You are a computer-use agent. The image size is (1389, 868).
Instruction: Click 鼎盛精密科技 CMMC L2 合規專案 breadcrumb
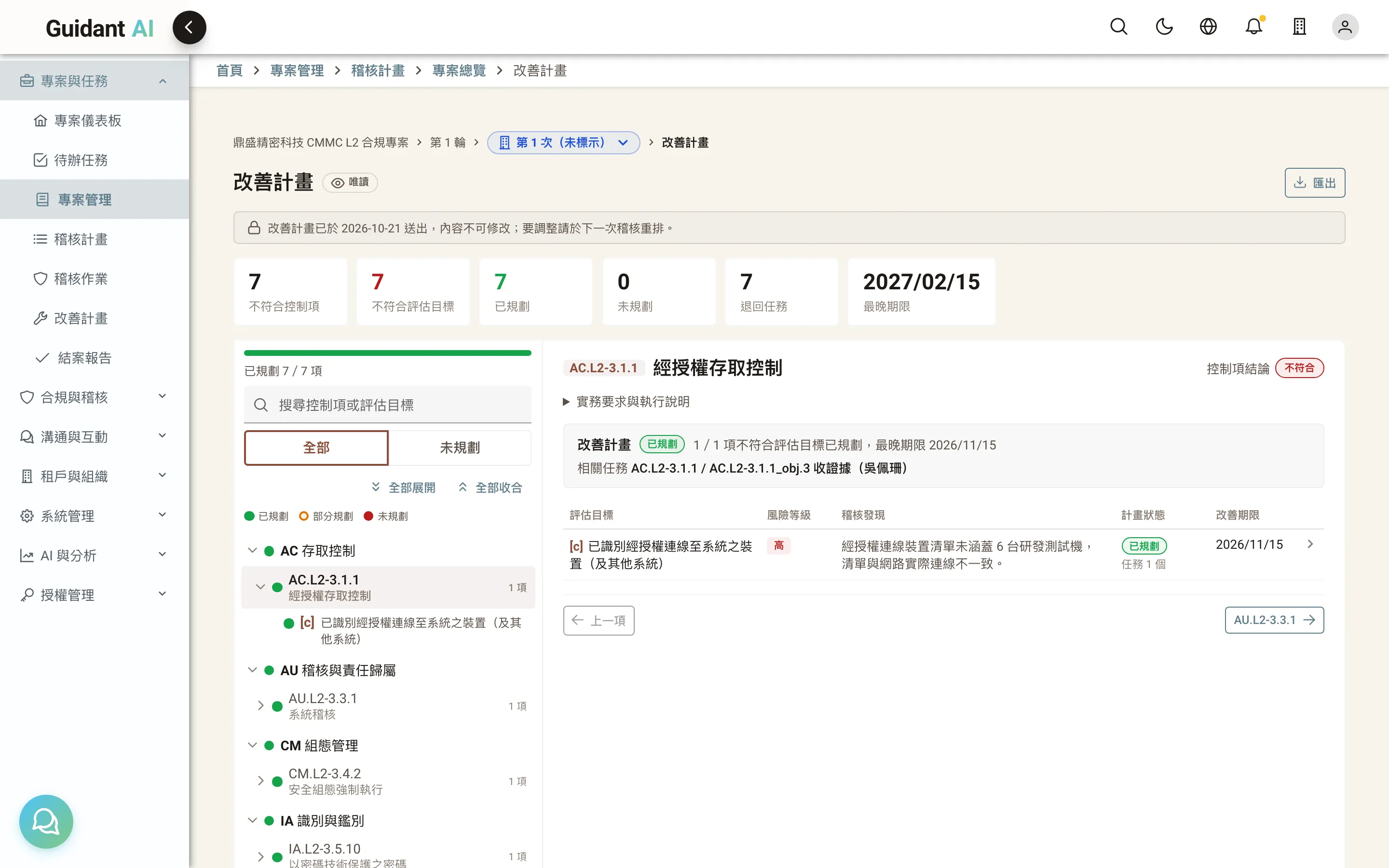click(320, 142)
